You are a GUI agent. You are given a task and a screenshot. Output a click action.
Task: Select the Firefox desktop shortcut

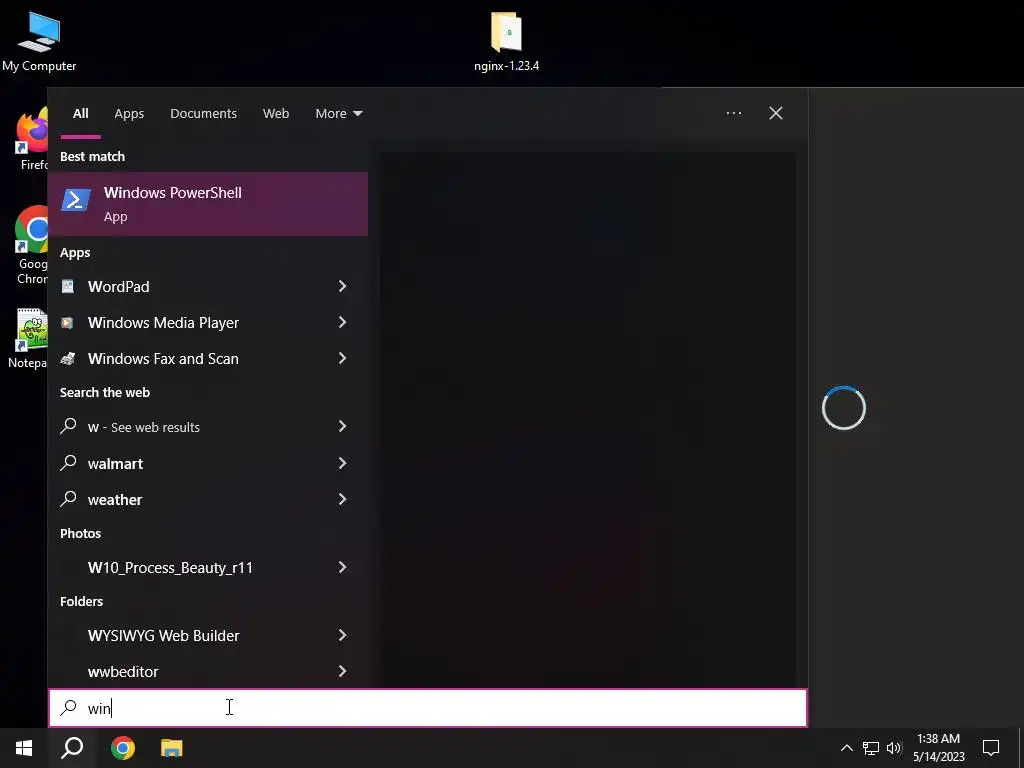[x=31, y=140]
